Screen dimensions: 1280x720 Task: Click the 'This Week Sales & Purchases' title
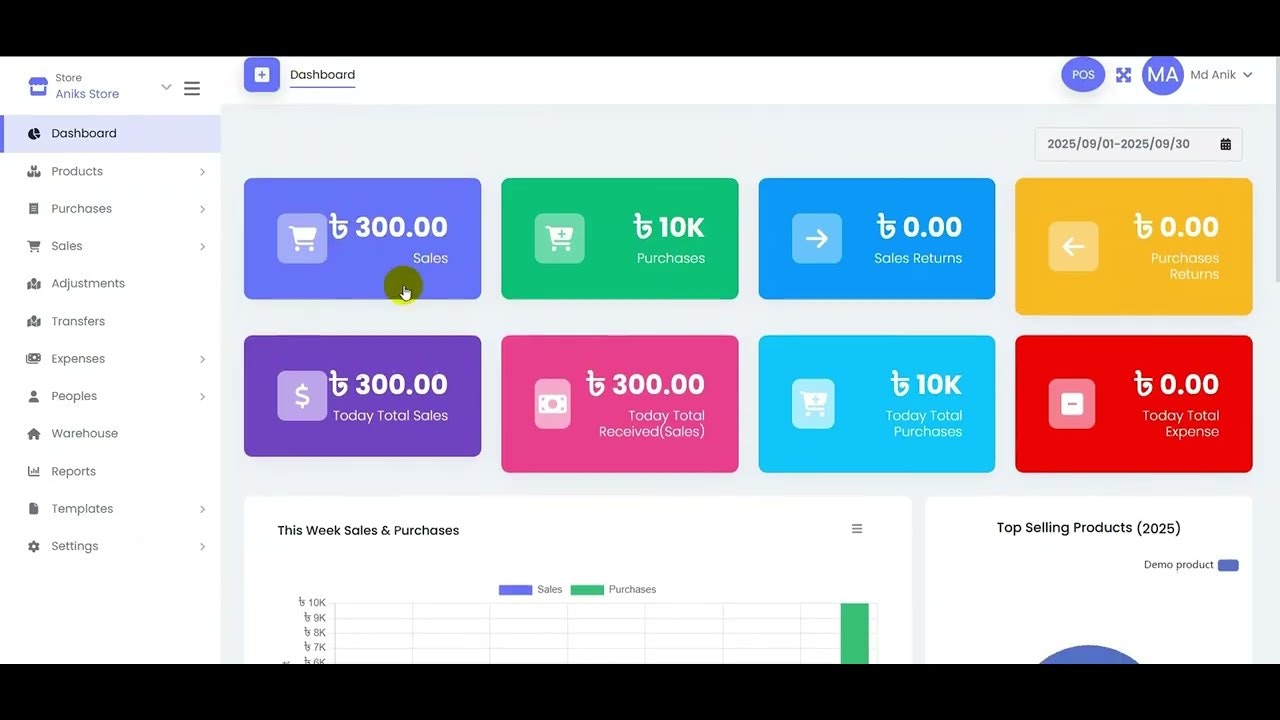[368, 531]
